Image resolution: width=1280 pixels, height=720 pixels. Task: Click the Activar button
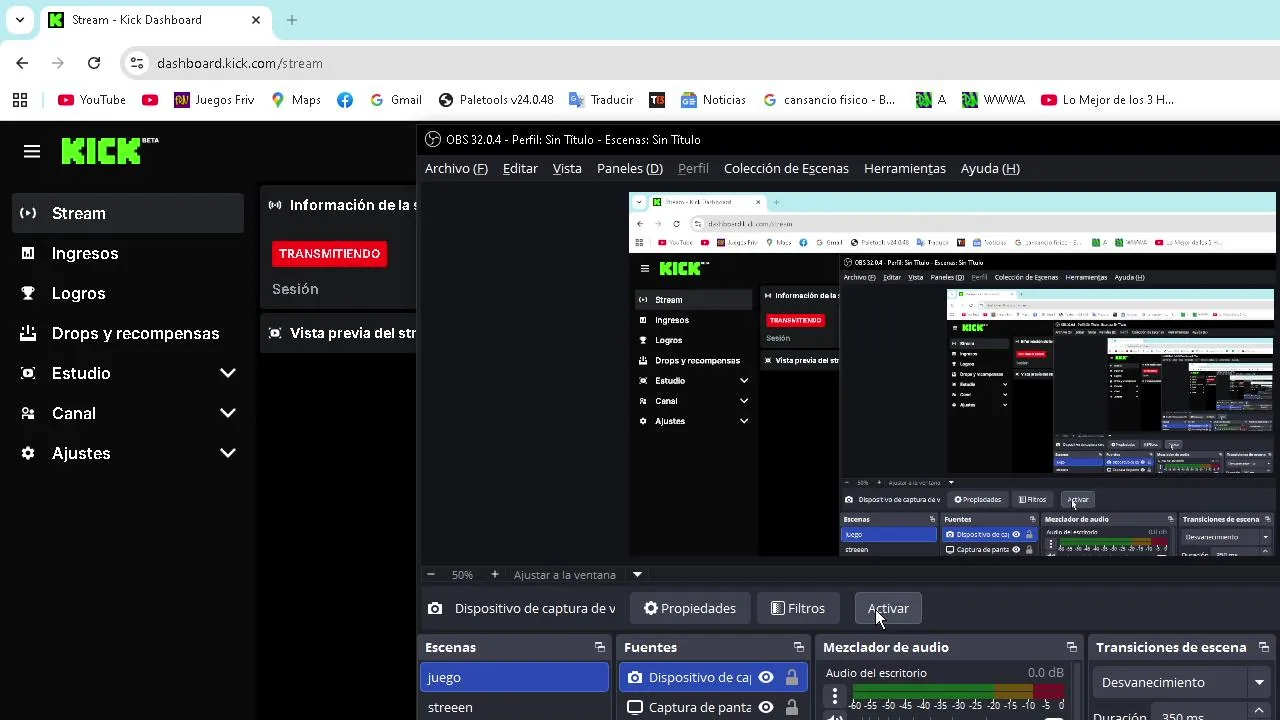click(888, 608)
